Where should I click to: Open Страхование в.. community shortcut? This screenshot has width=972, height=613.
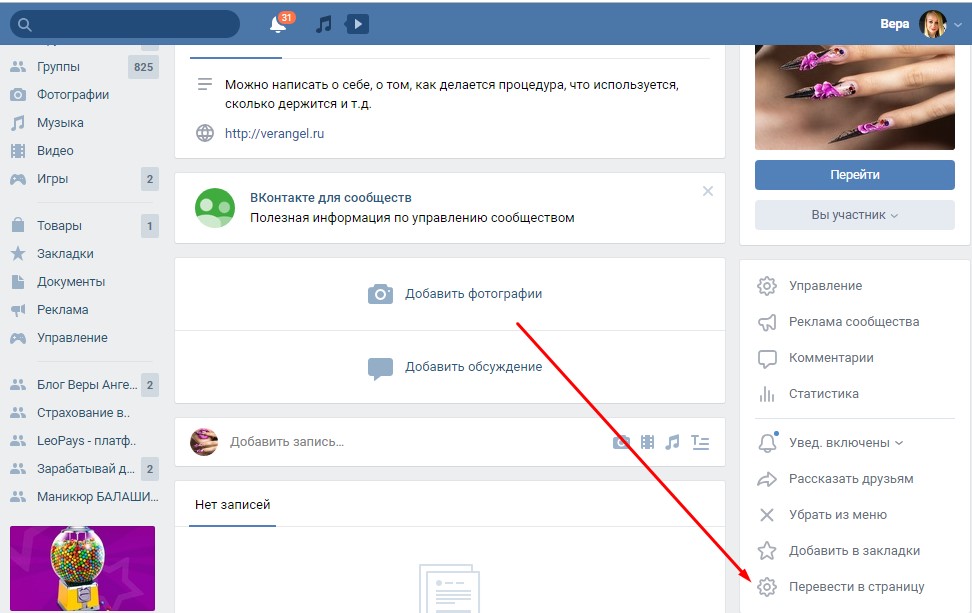pos(84,412)
